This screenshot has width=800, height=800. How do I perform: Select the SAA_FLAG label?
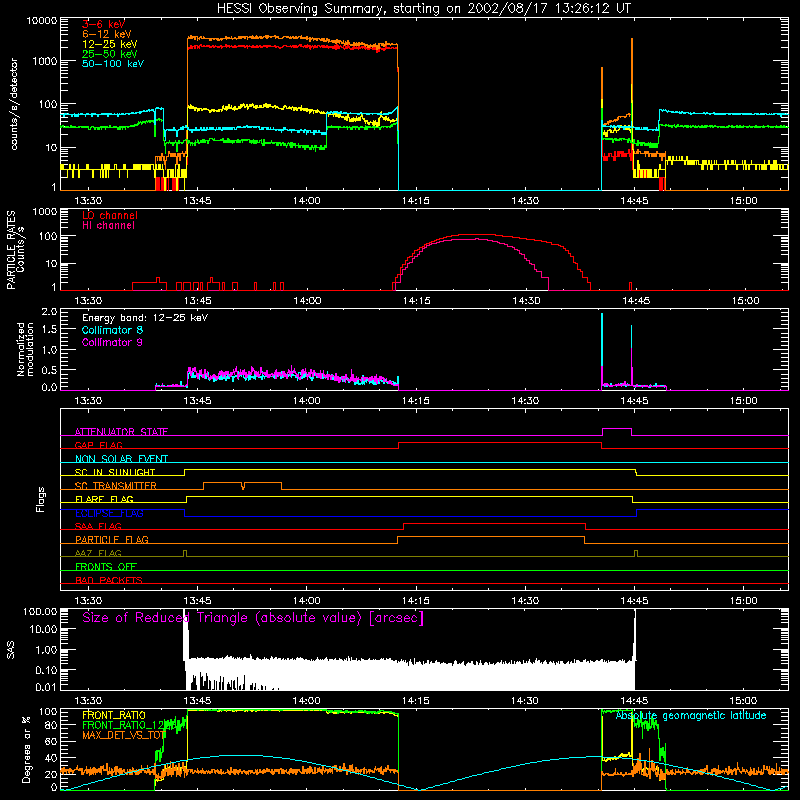click(x=98, y=526)
